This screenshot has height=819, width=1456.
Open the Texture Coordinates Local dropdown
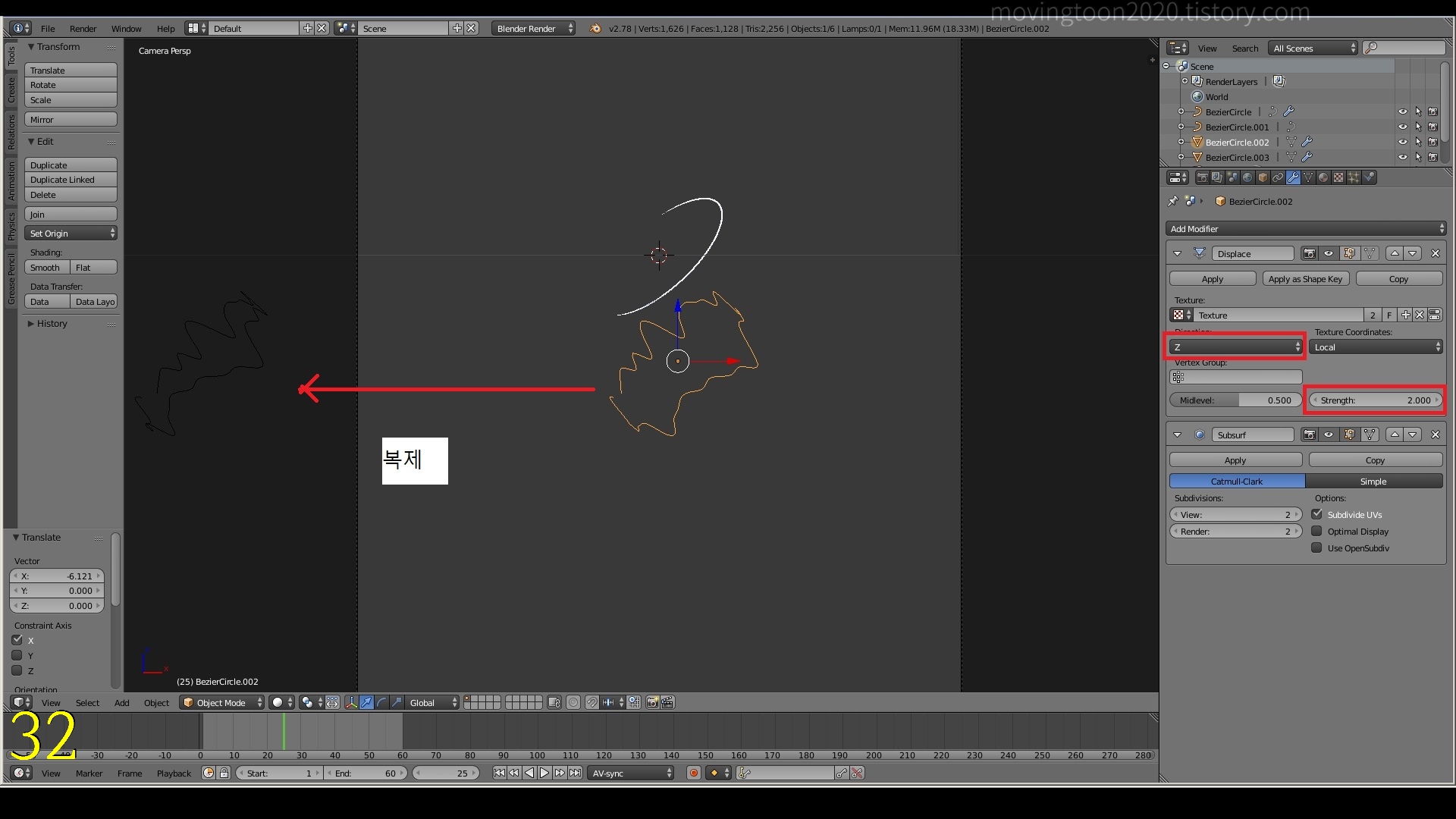(1376, 347)
